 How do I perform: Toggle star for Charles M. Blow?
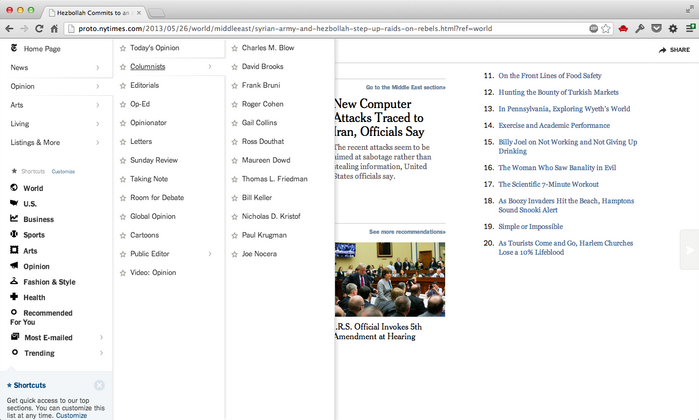[x=234, y=48]
